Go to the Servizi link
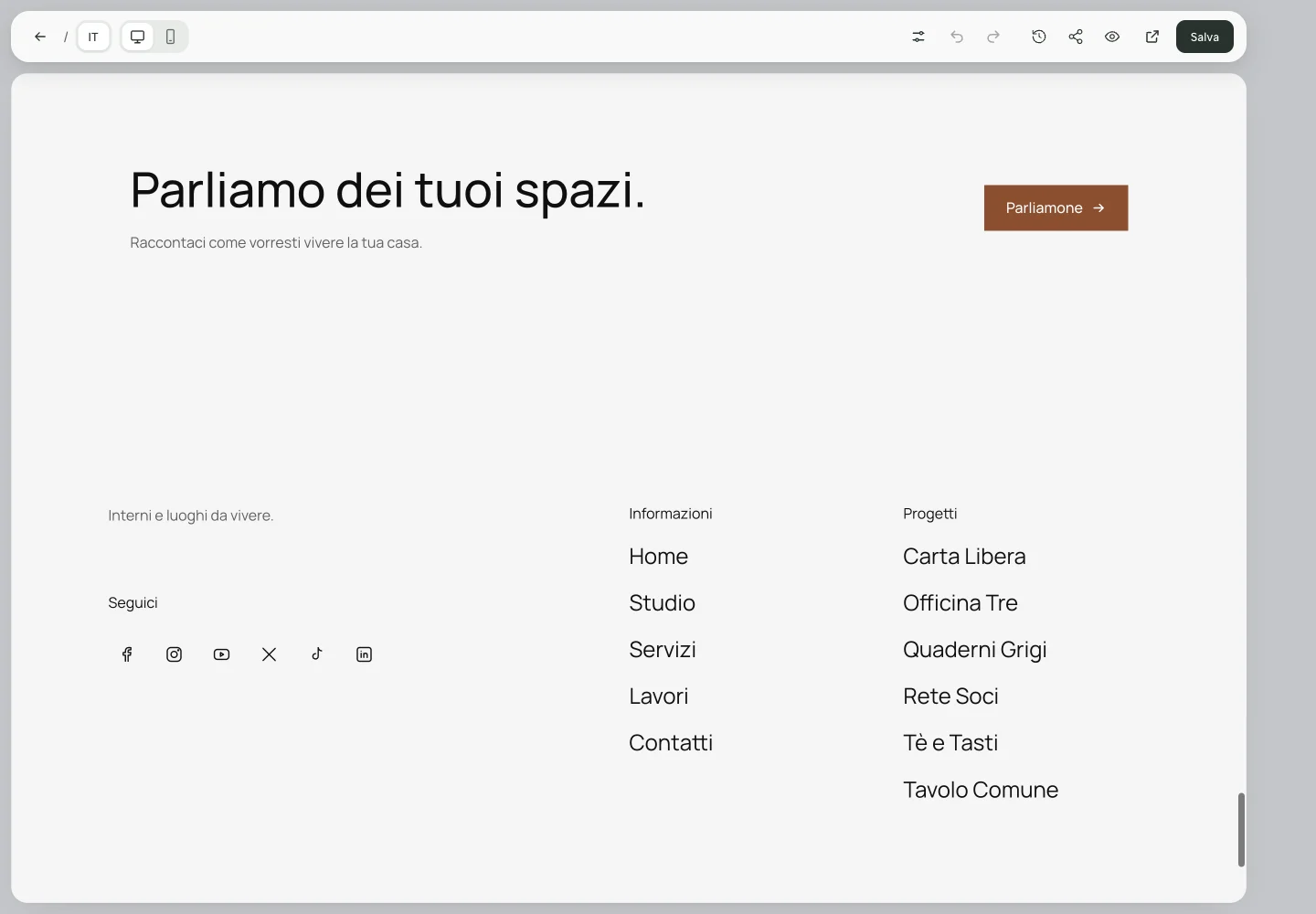The width and height of the screenshot is (1316, 914). point(663,650)
